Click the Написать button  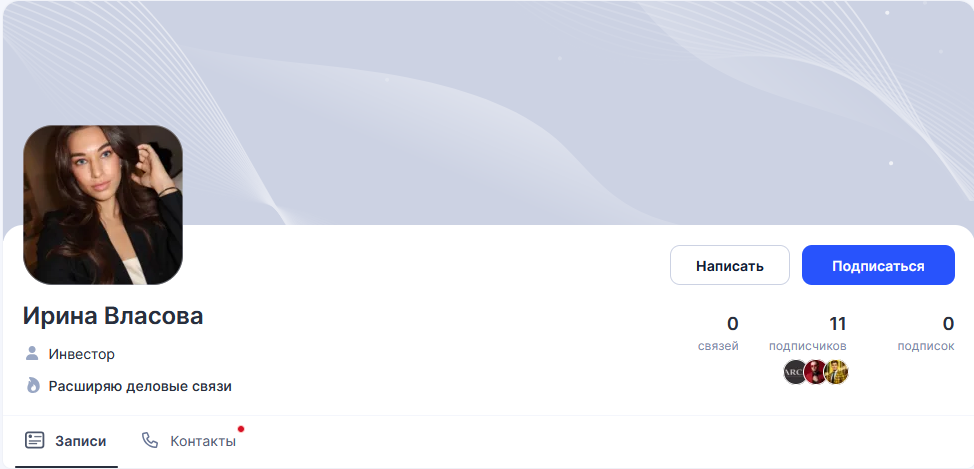[x=729, y=265]
